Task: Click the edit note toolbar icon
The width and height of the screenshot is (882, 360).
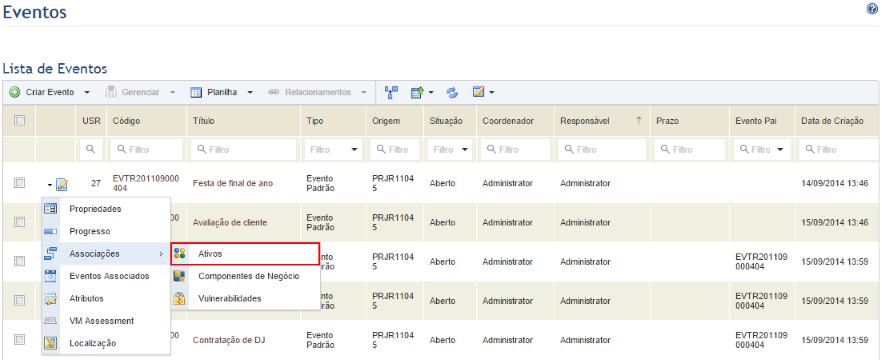Action: pos(479,92)
